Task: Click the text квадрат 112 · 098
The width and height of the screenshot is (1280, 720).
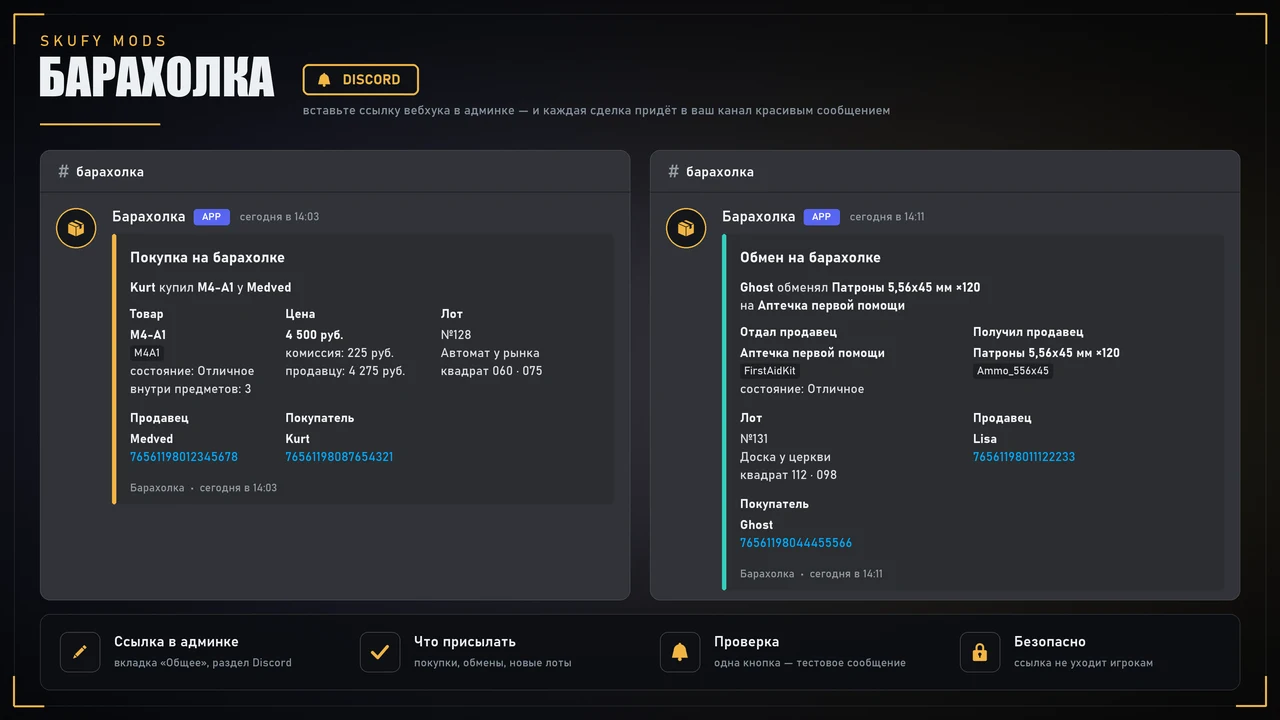Action: [x=788, y=475]
